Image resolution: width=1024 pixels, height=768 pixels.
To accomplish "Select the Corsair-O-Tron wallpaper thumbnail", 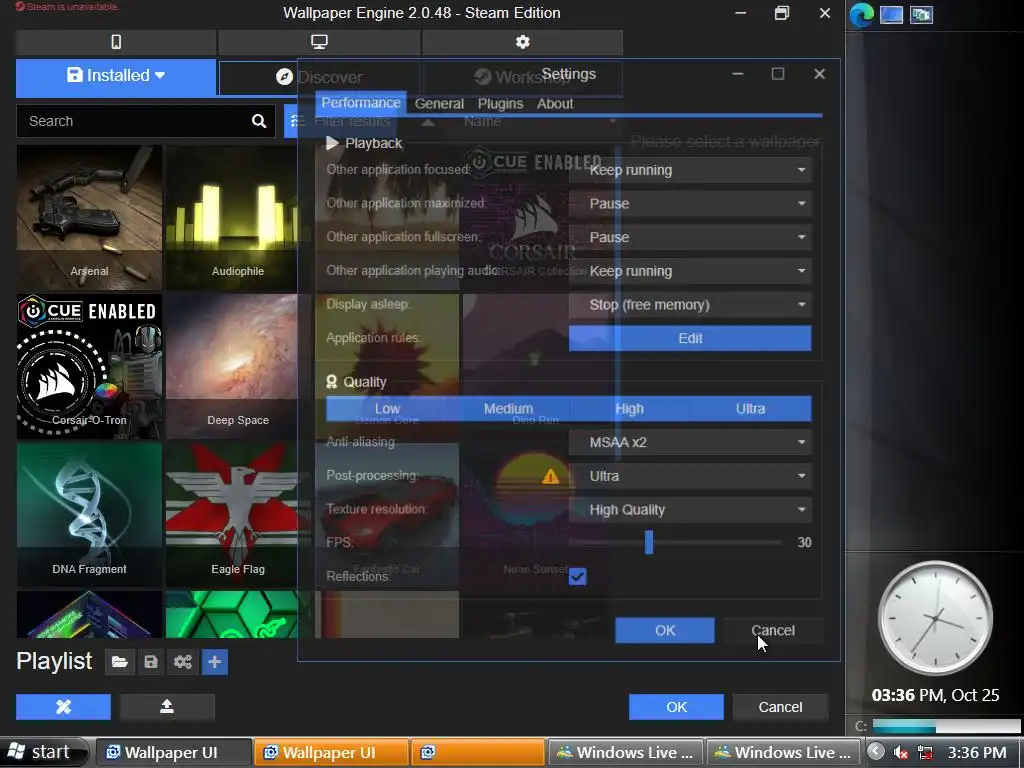I will pos(89,366).
